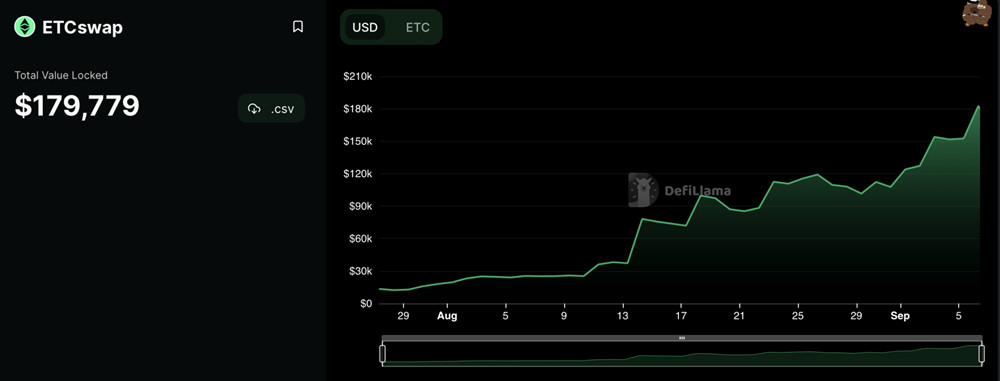Click the center grip above range selector
The height and width of the screenshot is (381, 1000).
pyautogui.click(x=682, y=338)
